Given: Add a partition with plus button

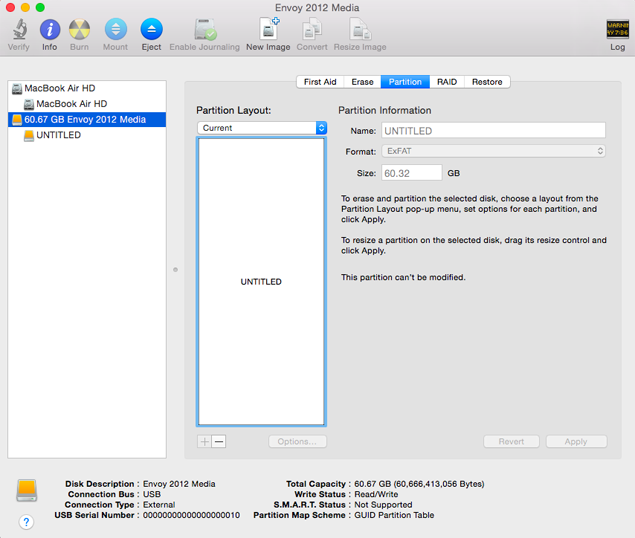Looking at the screenshot, I should [x=205, y=442].
